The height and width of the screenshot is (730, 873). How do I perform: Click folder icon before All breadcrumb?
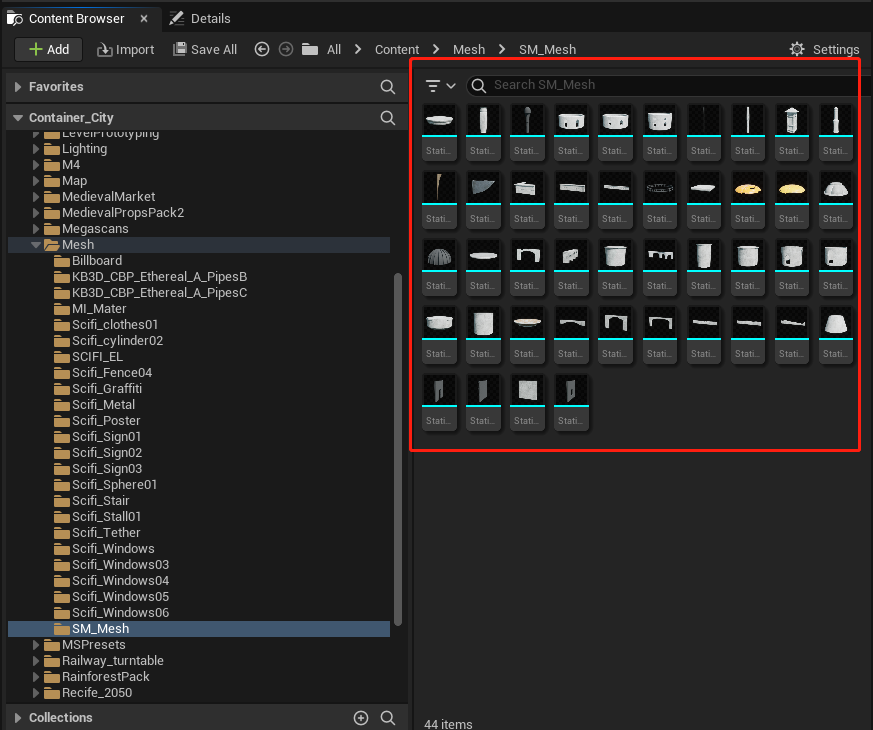click(310, 49)
